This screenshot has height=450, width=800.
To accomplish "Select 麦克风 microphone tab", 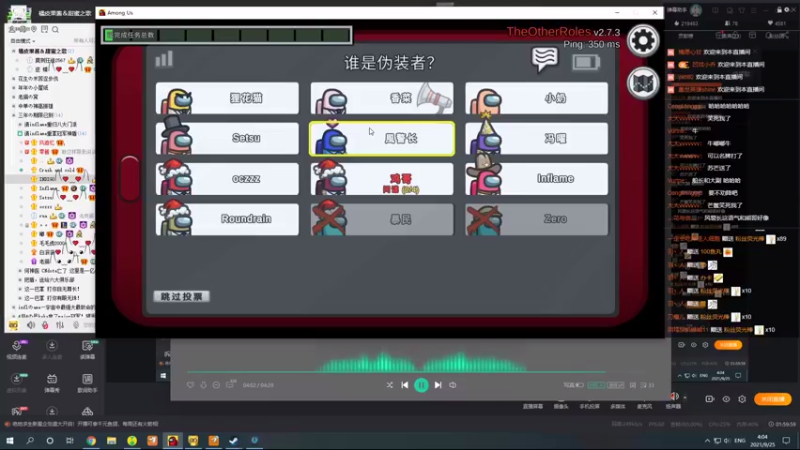I will 644,407.
